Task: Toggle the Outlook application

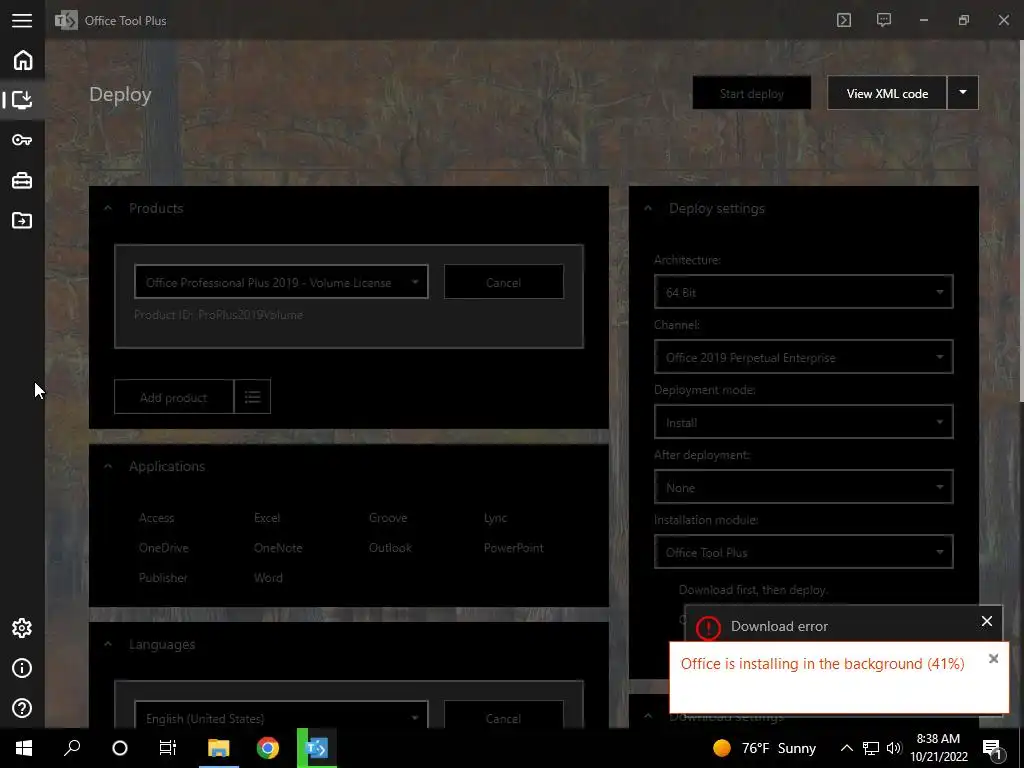Action: pos(390,548)
